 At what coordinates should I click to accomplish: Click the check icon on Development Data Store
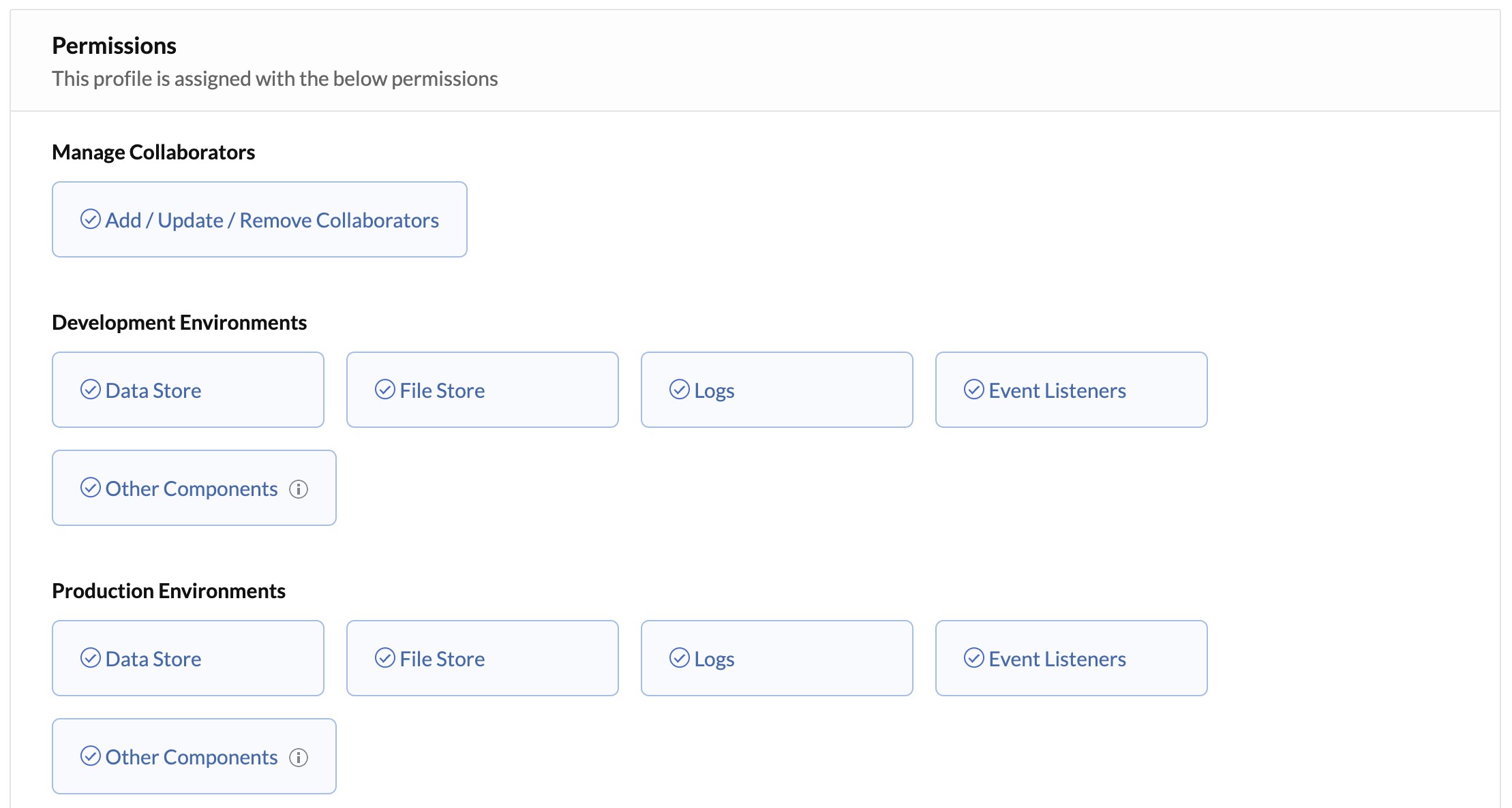coord(91,390)
